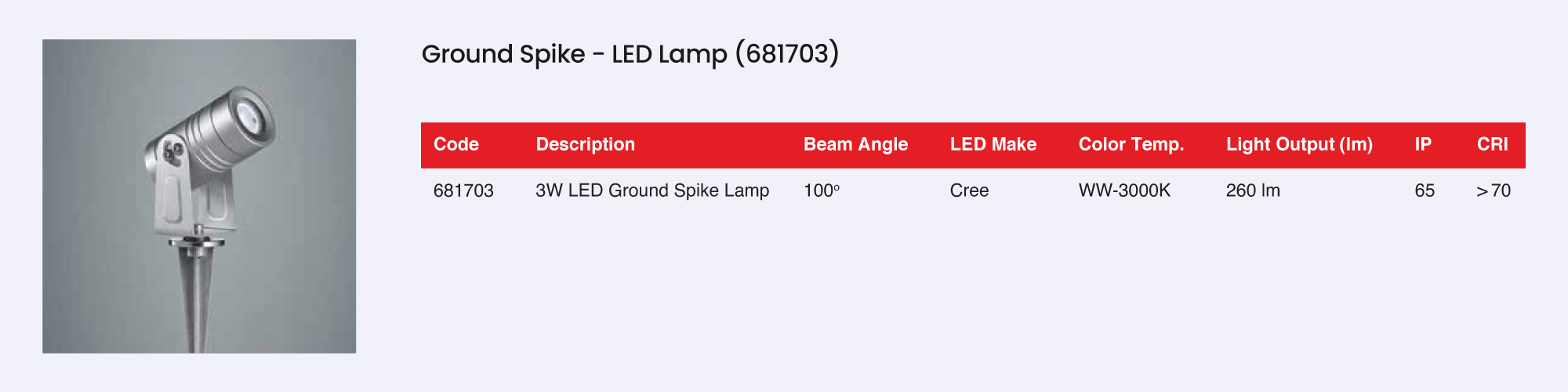Click the Color Temp. column header
The width and height of the screenshot is (1568, 392).
pos(1131,144)
